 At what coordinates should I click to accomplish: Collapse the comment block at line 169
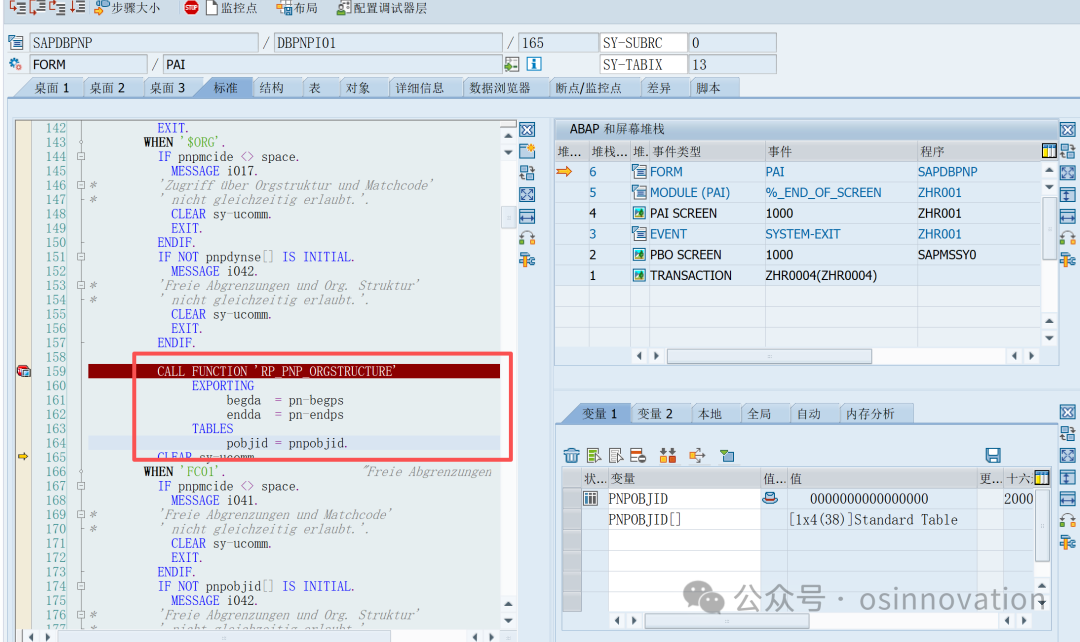pyautogui.click(x=81, y=514)
